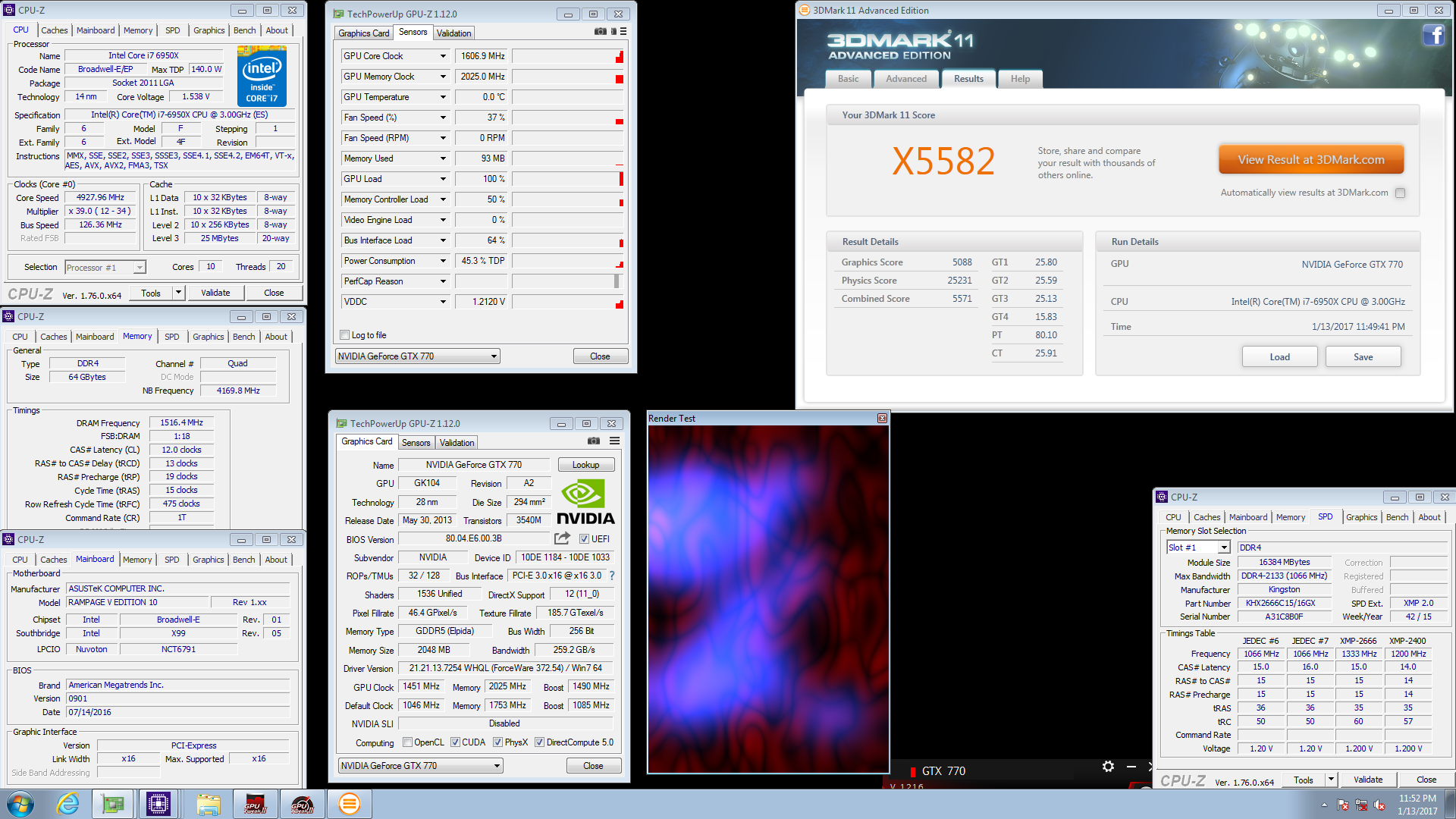Viewport: 1456px width, 819px height.
Task: Open the GPU selector dropdown in the Sensors window
Action: [418, 356]
